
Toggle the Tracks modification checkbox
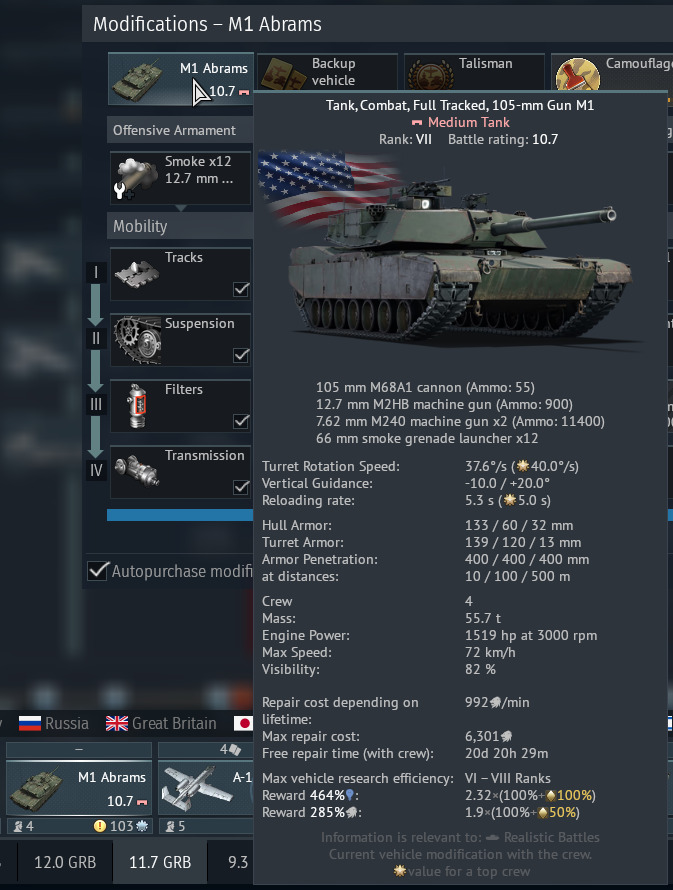(x=241, y=289)
